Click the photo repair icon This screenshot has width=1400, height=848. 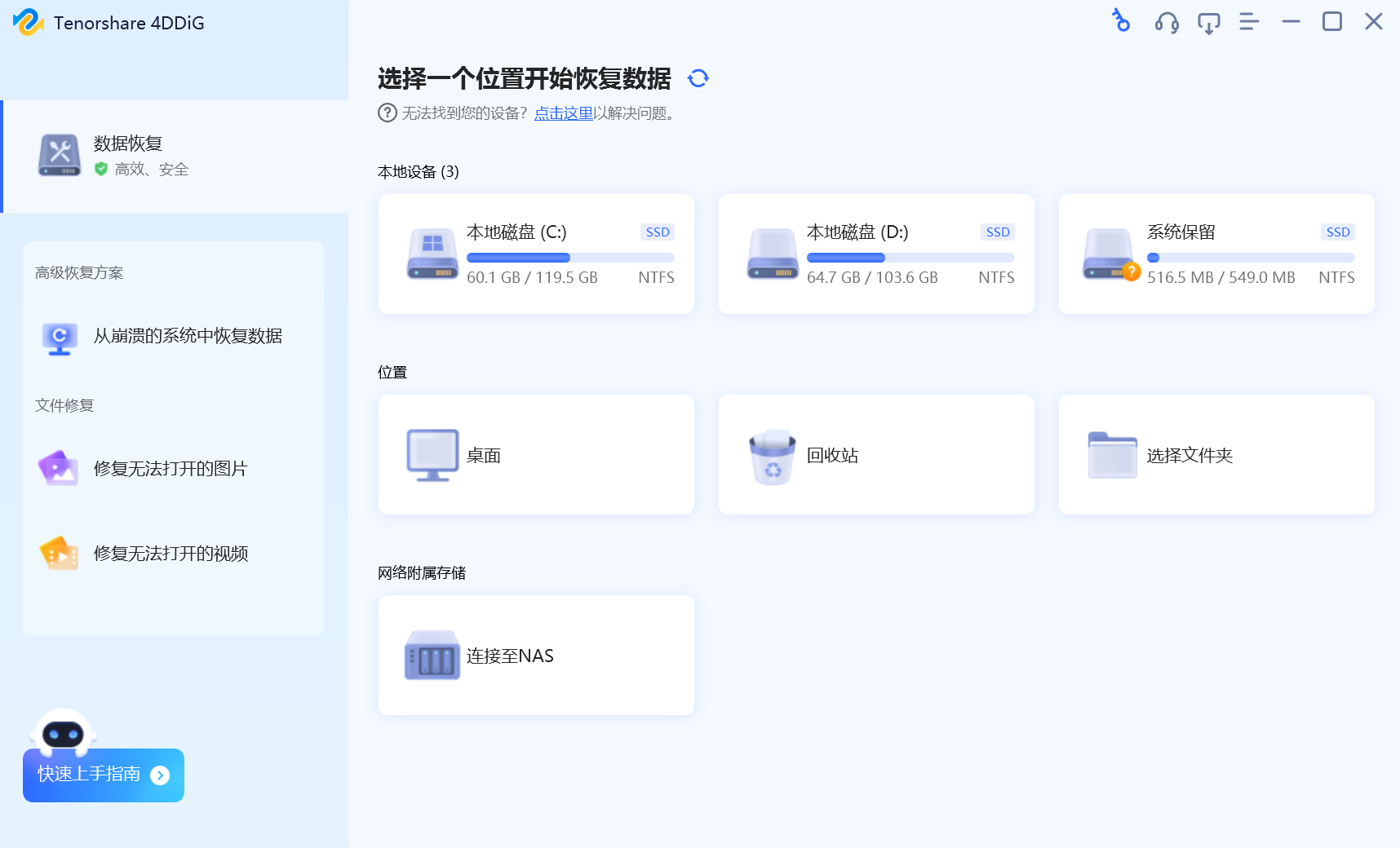point(59,468)
